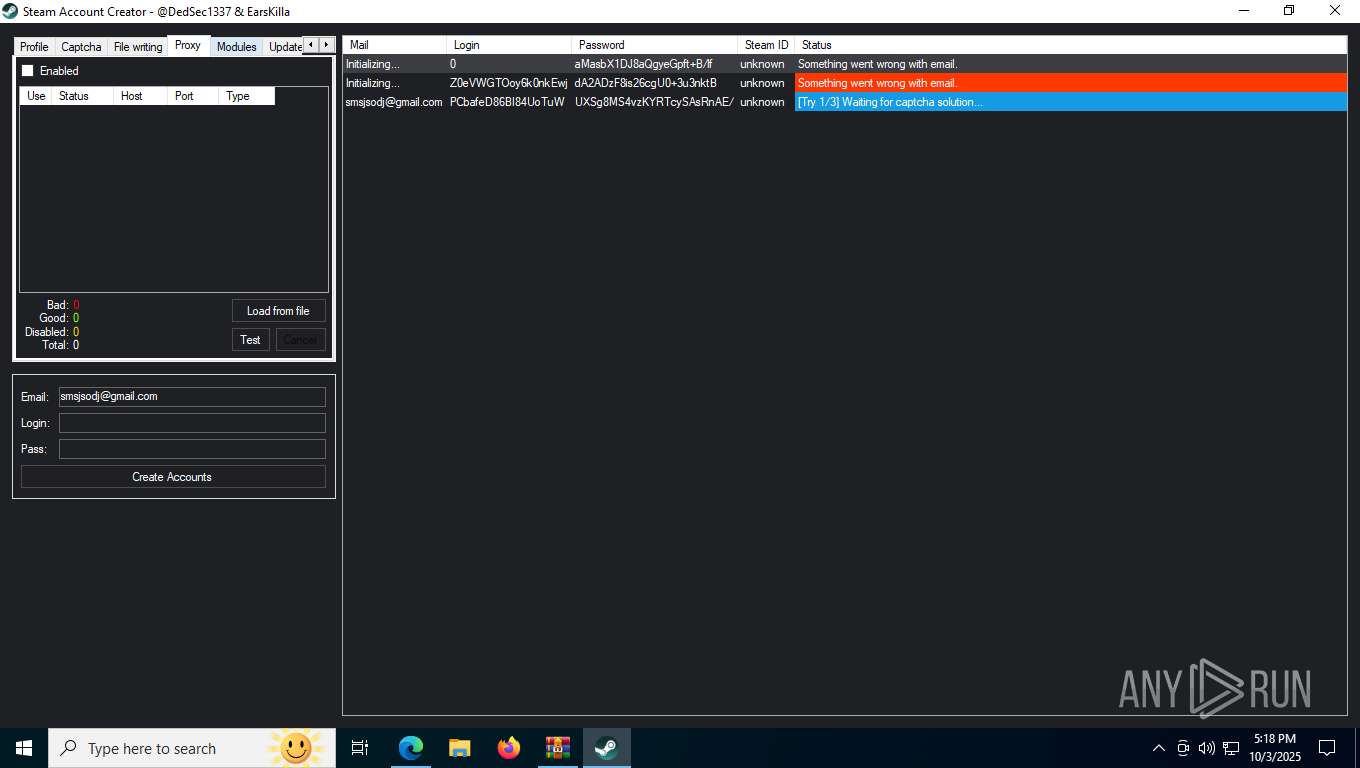Click the Create Accounts button
This screenshot has height=768, width=1360.
click(x=173, y=477)
